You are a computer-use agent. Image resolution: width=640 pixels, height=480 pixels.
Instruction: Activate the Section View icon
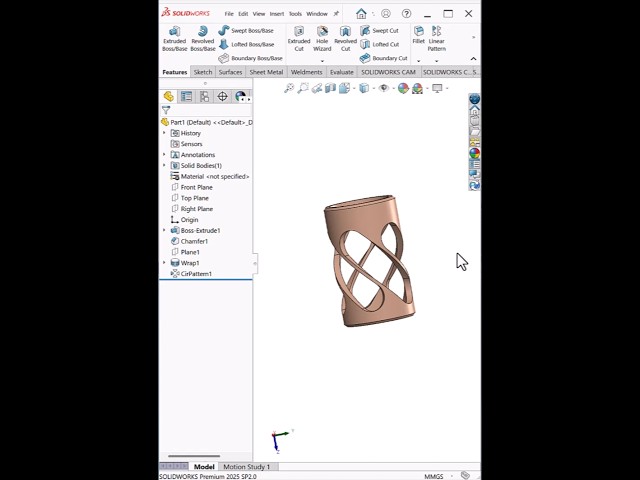[x=330, y=88]
